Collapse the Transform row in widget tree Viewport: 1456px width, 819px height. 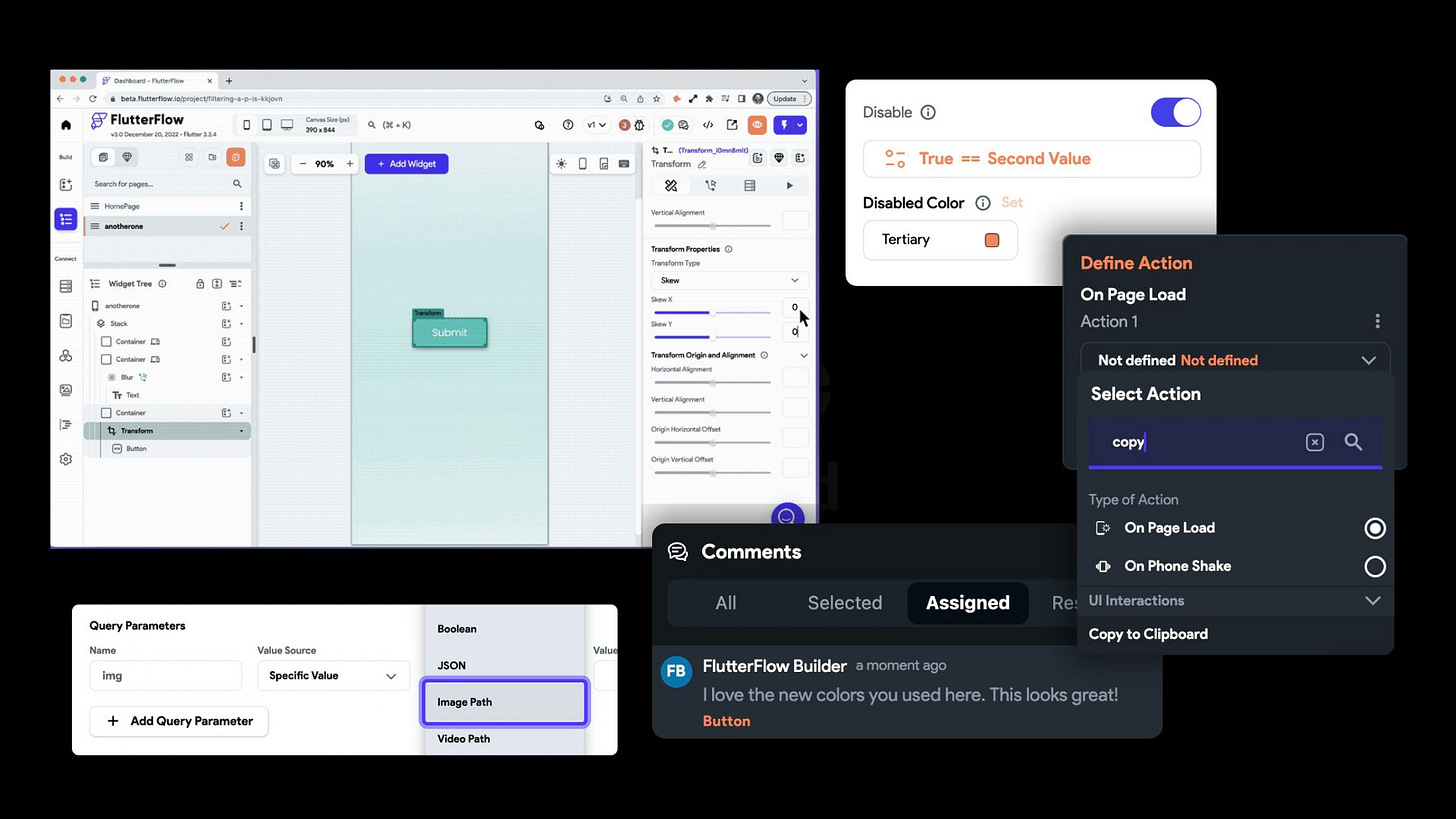pyautogui.click(x=241, y=431)
